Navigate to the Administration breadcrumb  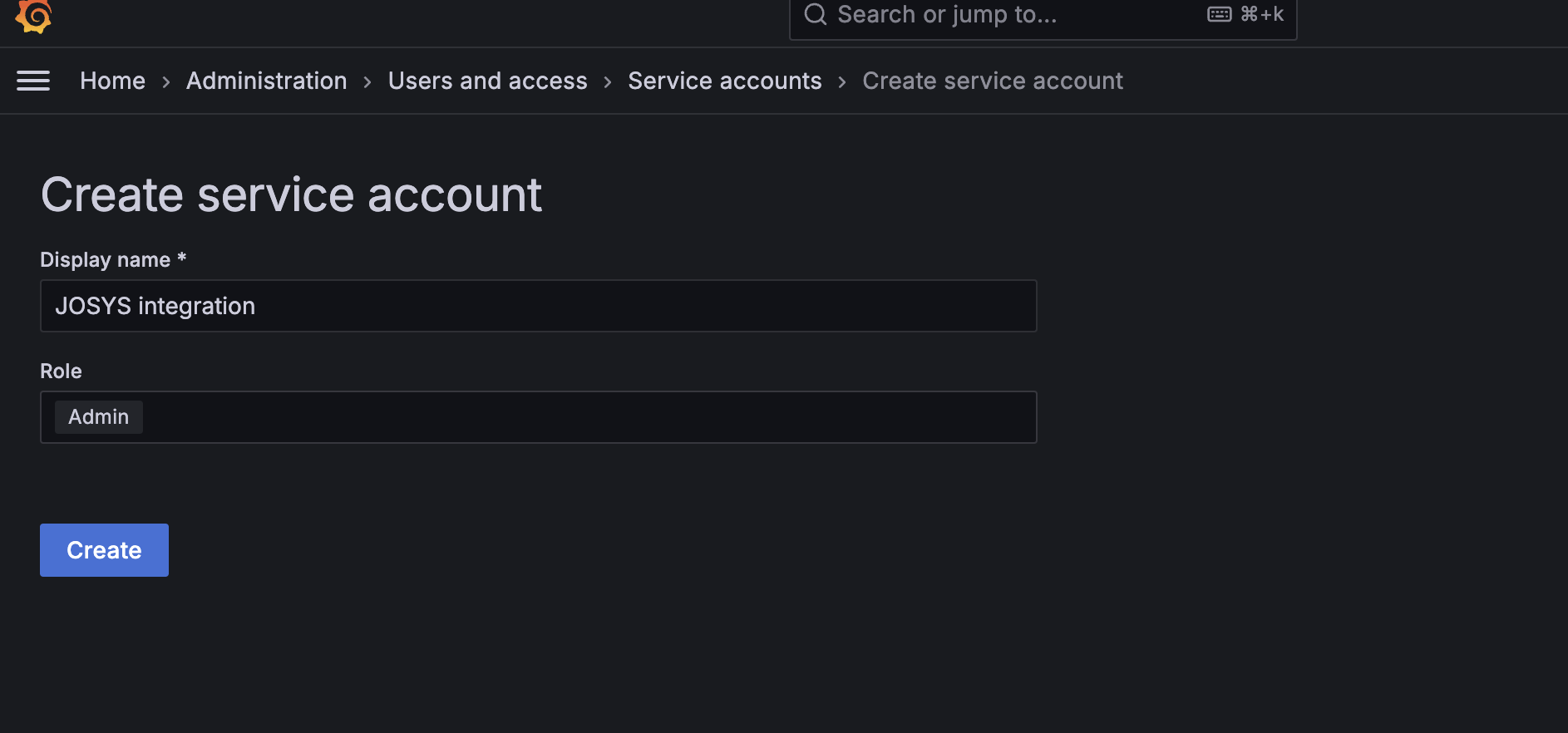(266, 81)
